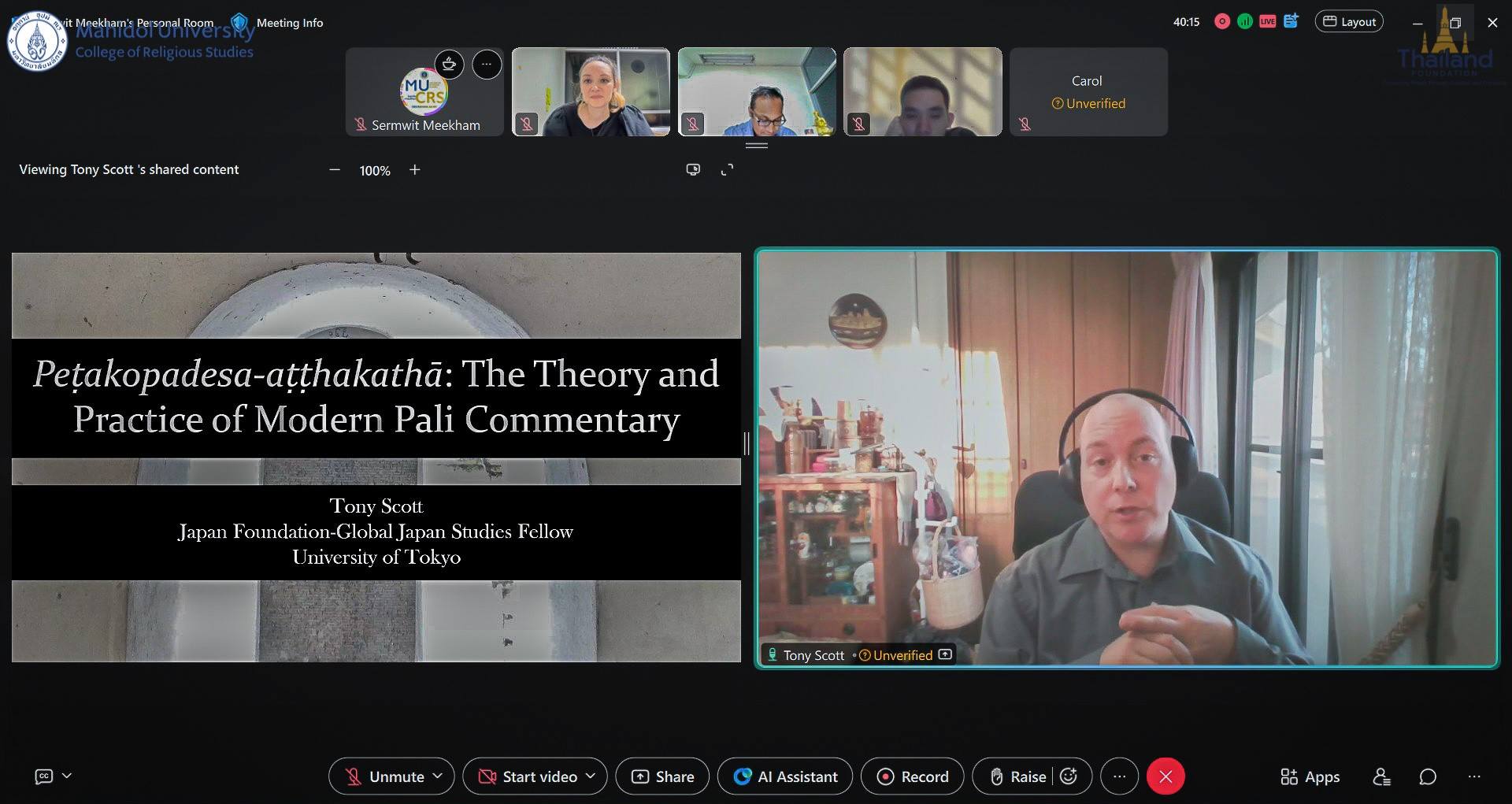Open the Apps panel
The width and height of the screenshot is (1512, 804).
coord(1310,776)
